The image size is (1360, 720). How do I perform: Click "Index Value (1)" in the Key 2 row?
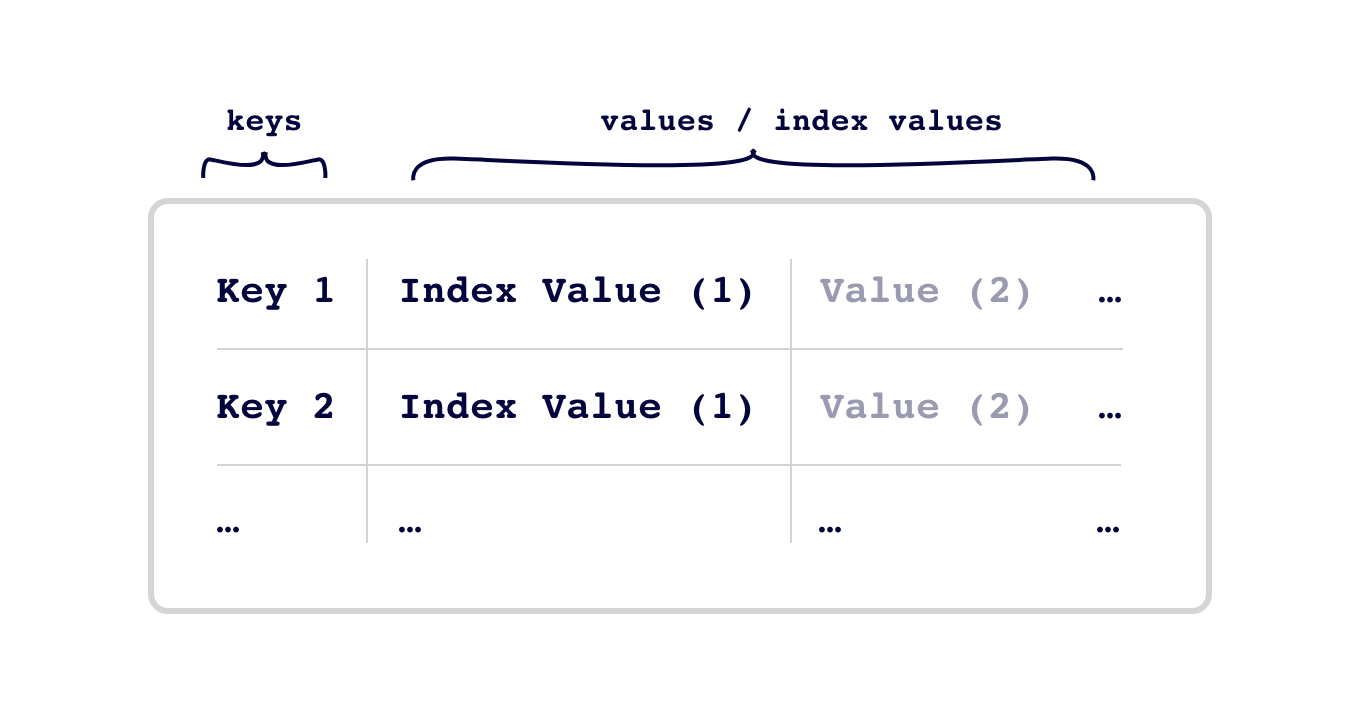(x=577, y=407)
